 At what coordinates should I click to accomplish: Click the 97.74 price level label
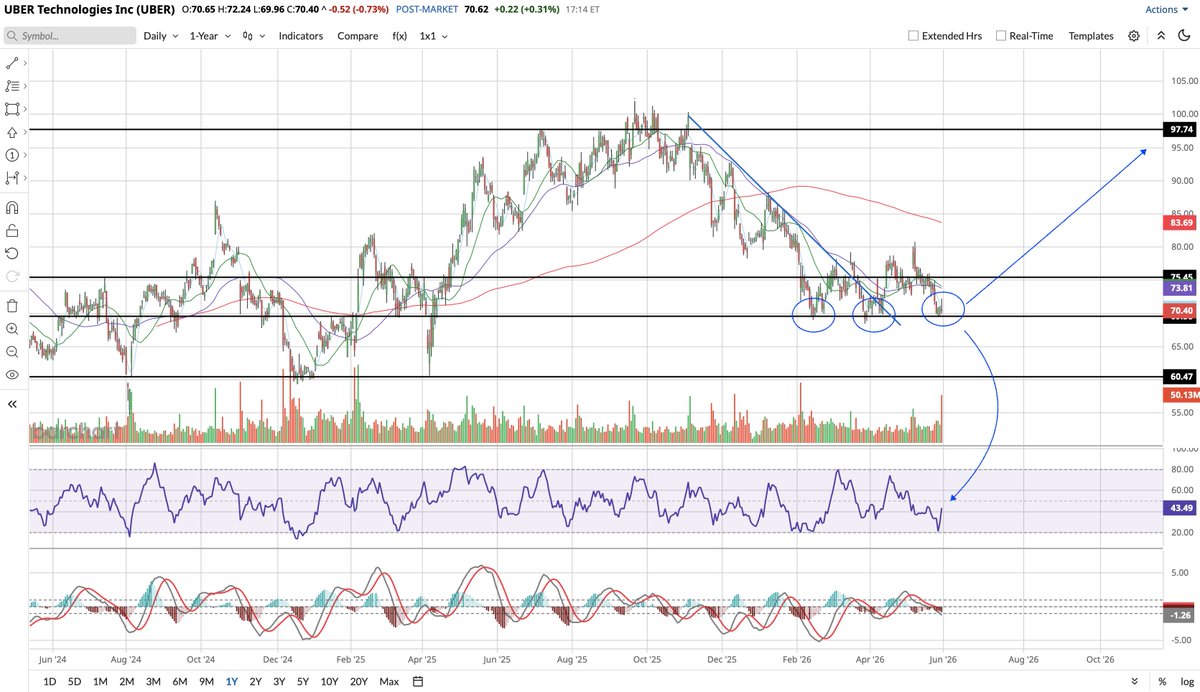[1181, 130]
